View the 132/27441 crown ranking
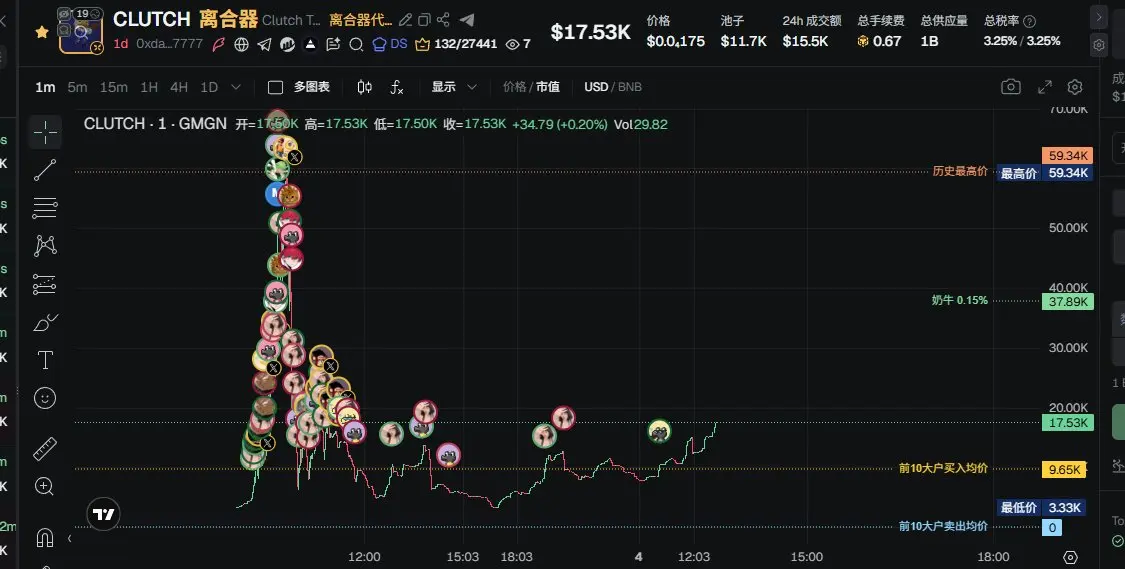This screenshot has width=1125, height=569. pyautogui.click(x=456, y=44)
